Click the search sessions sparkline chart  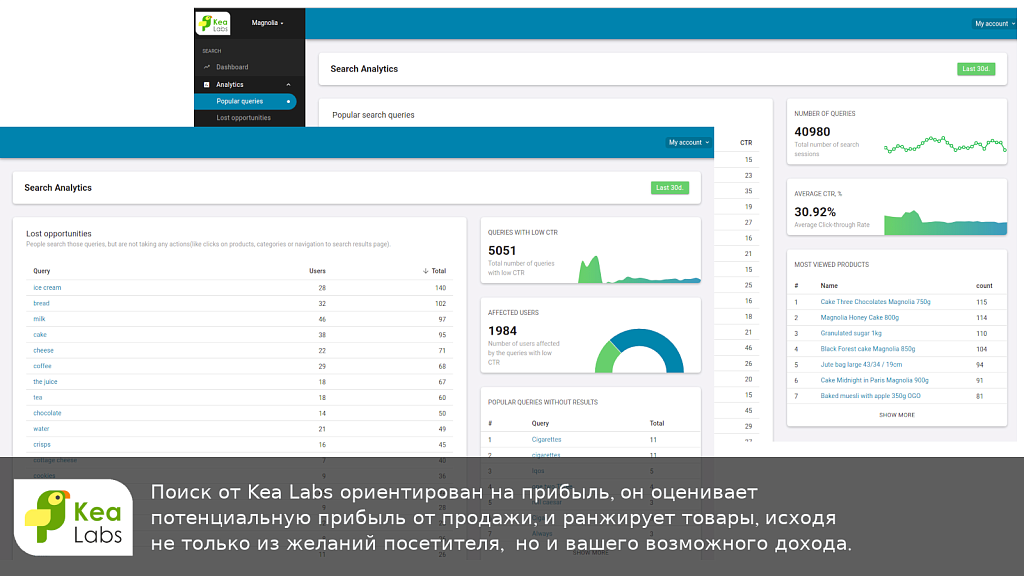point(944,143)
